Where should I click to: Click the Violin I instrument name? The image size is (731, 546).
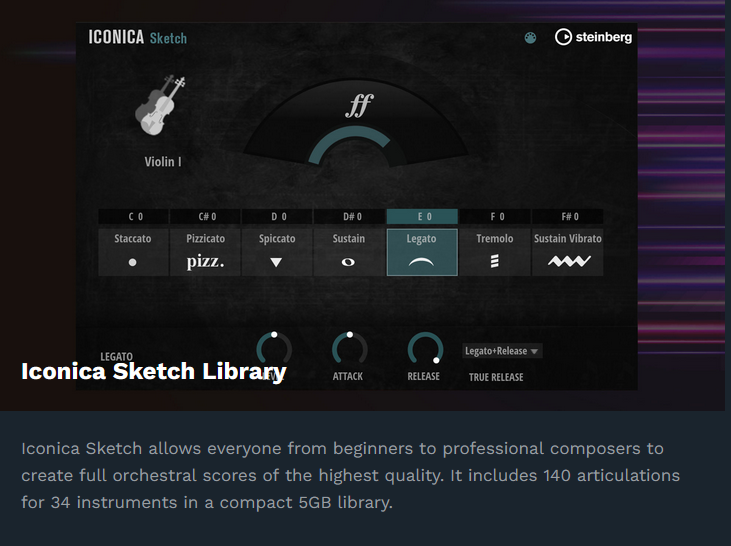163,162
